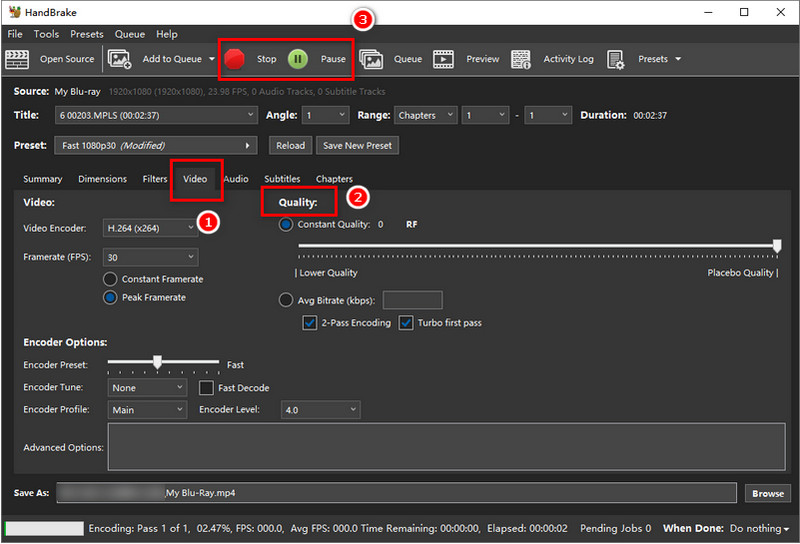
Task: Click the Browse button
Action: pos(768,493)
